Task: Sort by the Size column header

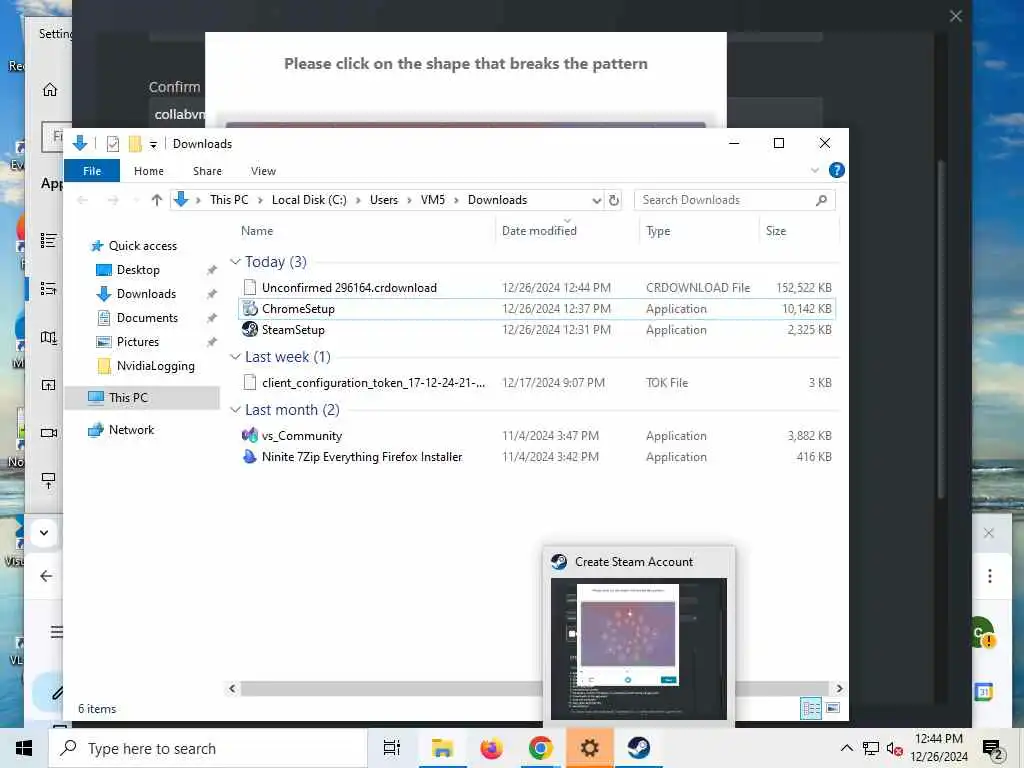Action: tap(775, 231)
